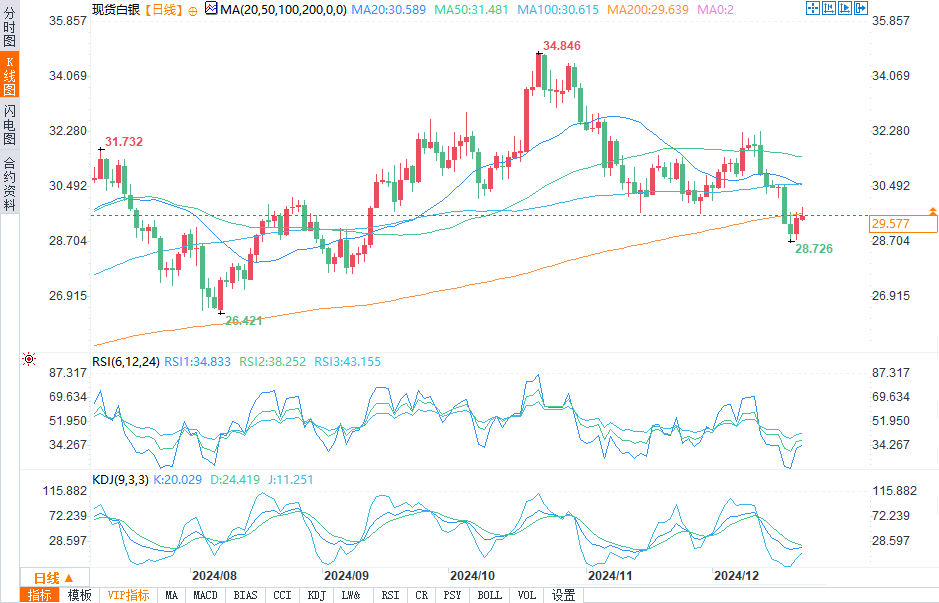Click the 26.421 low price label
The image size is (939, 603).
coord(244,321)
